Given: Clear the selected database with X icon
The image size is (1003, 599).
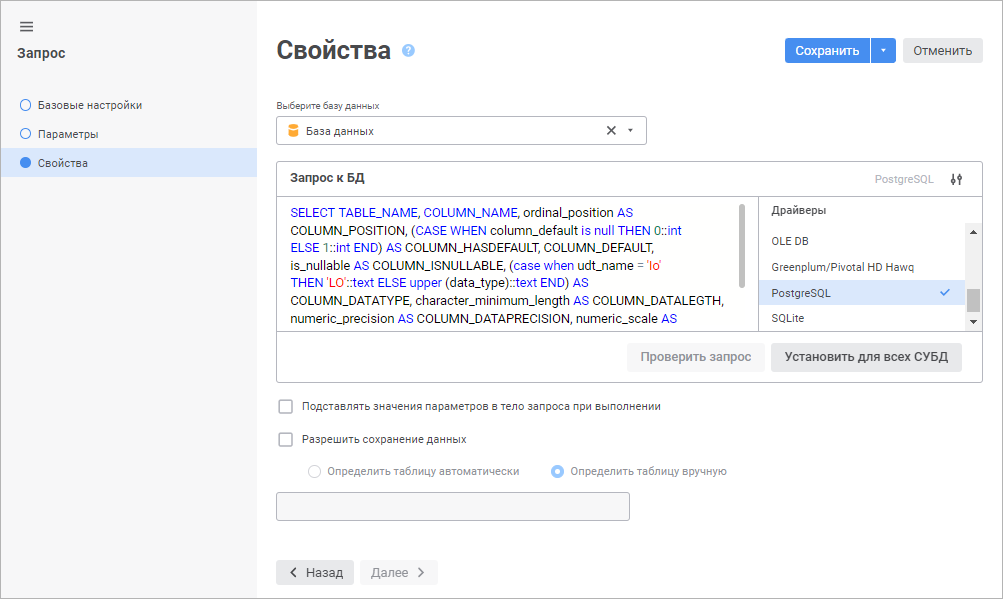Looking at the screenshot, I should tap(611, 131).
